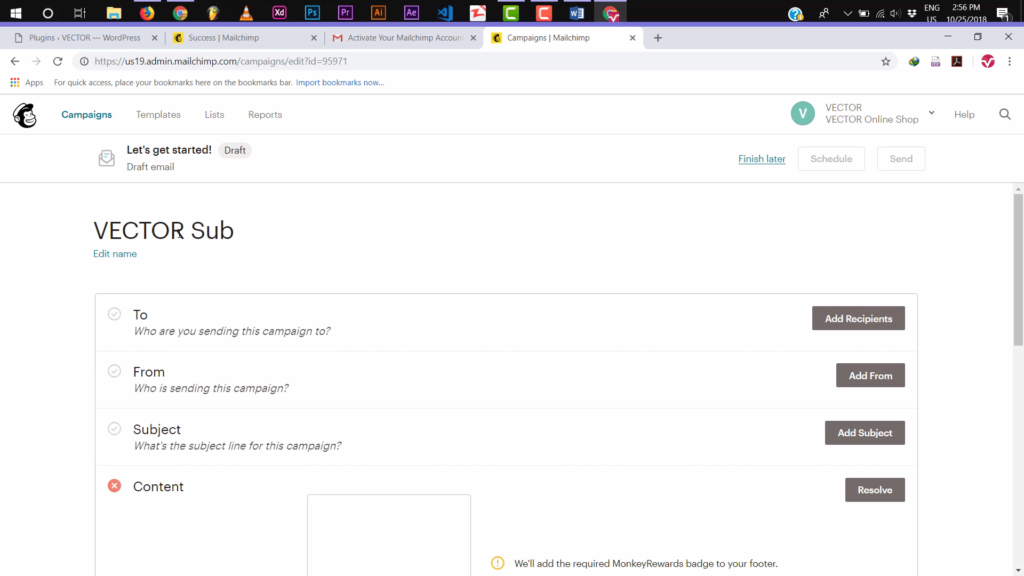Image resolution: width=1024 pixels, height=576 pixels.
Task: Launch Firefox from taskbar
Action: (147, 13)
